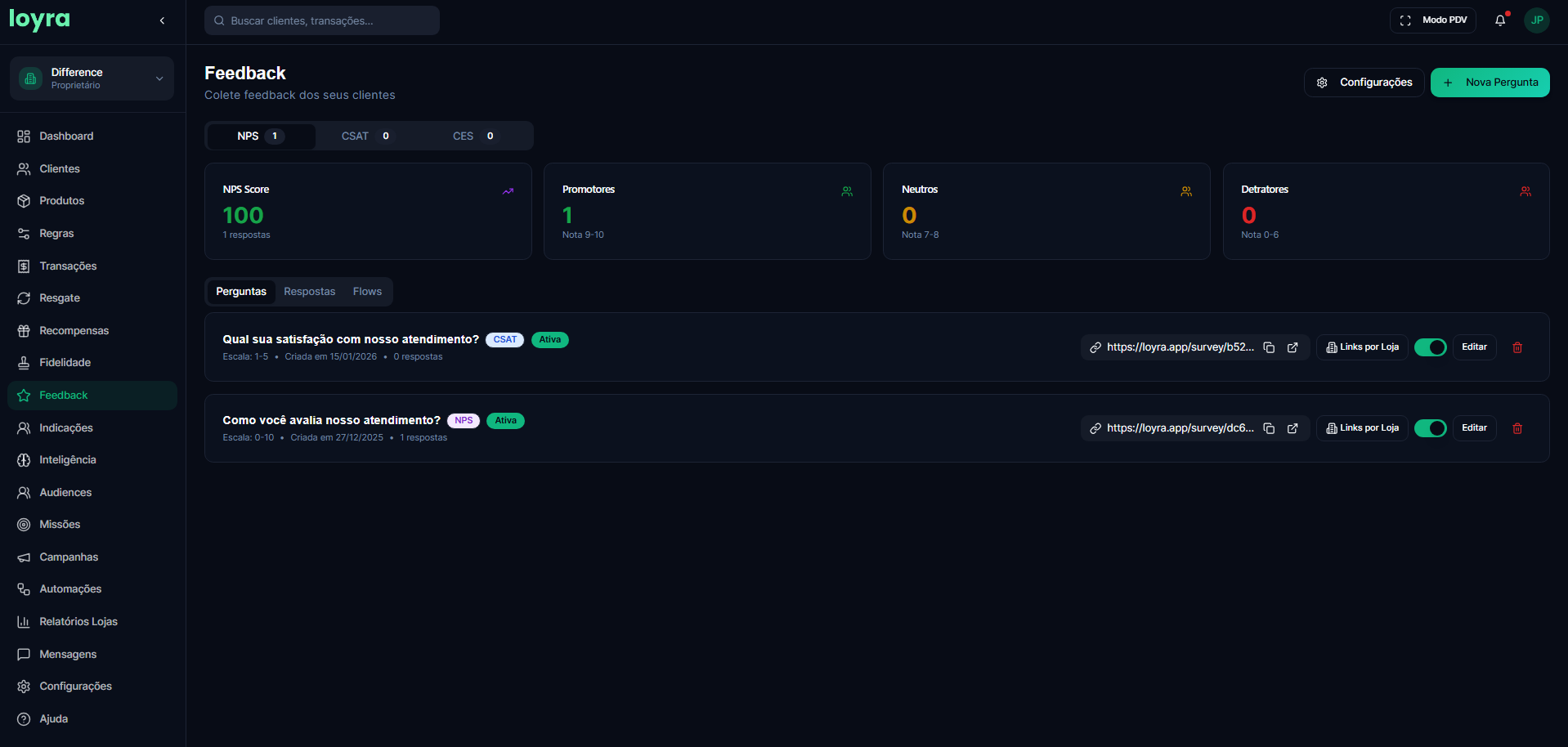Expand the Difference store selector

pyautogui.click(x=92, y=78)
